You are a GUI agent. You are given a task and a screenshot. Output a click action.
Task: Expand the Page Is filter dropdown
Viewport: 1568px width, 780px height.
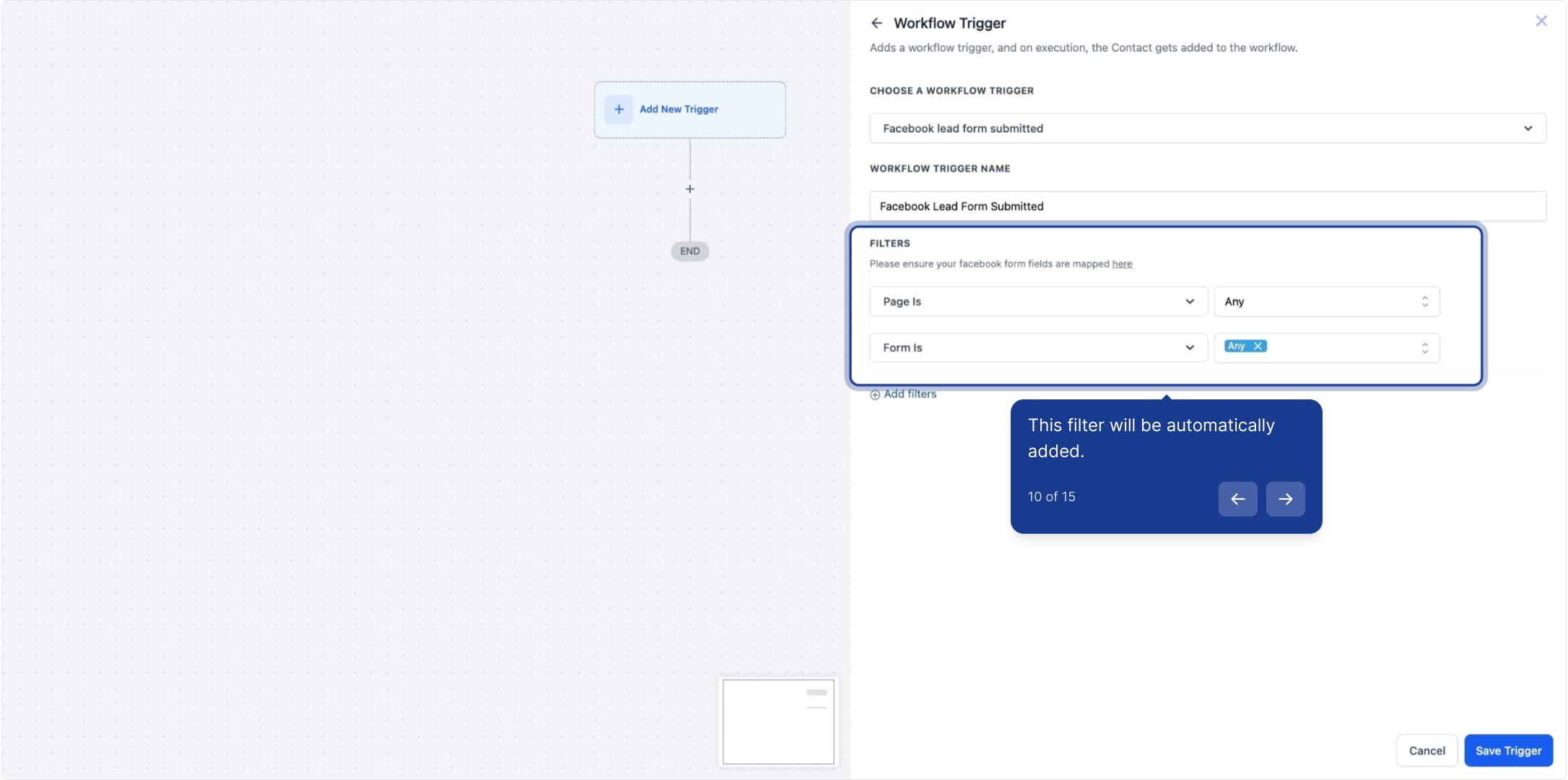click(1038, 302)
